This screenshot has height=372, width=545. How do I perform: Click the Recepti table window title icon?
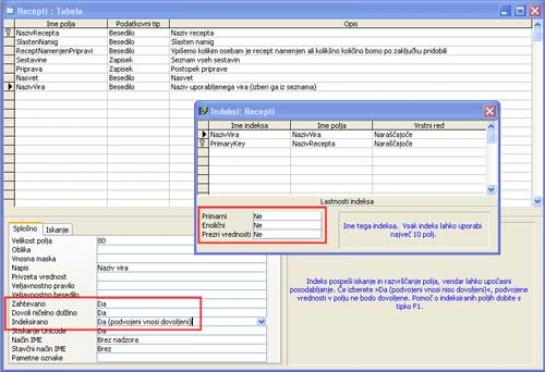pos(9,11)
